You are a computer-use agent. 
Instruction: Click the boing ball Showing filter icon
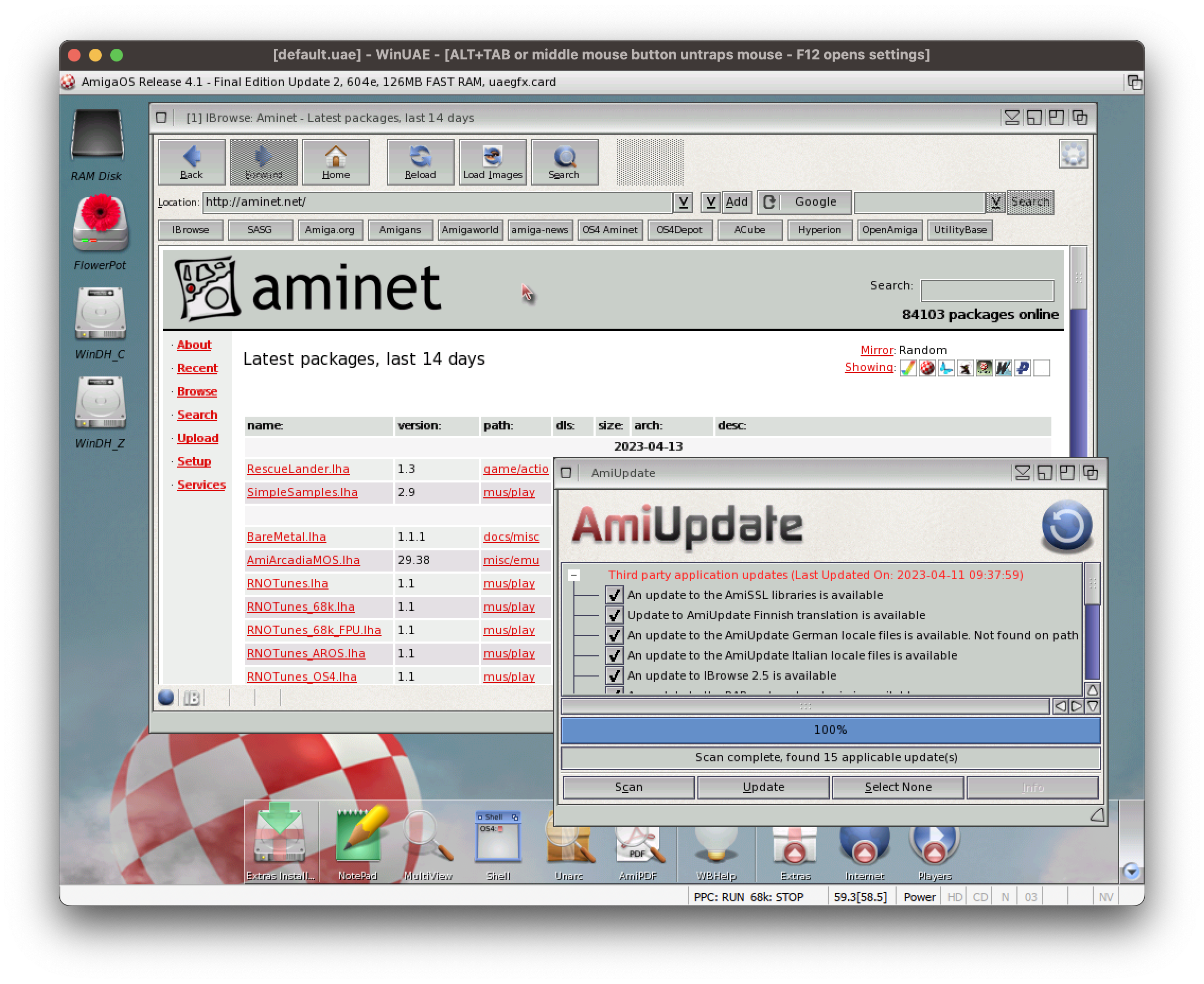click(x=927, y=368)
